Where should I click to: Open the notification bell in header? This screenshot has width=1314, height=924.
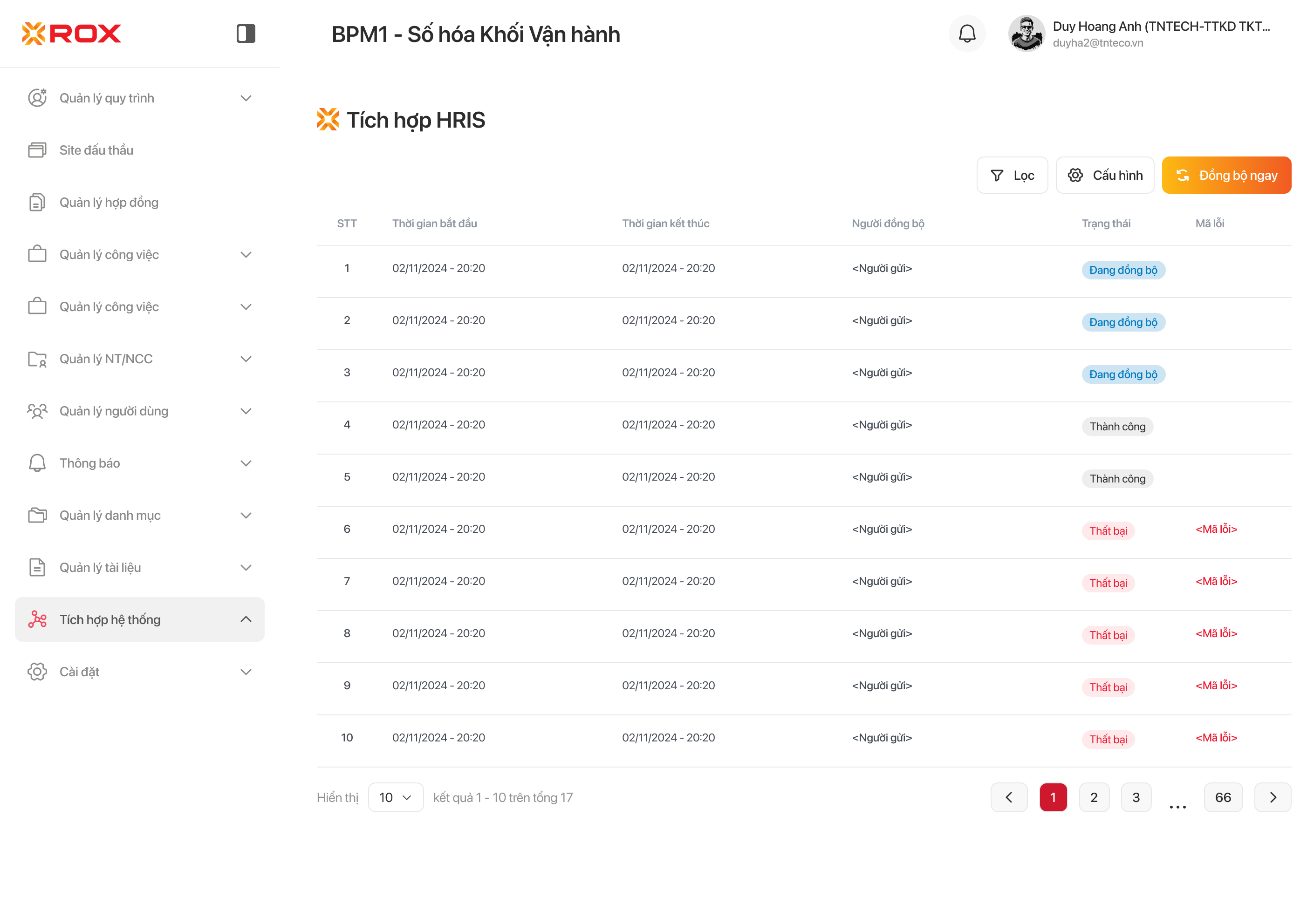[x=966, y=34]
